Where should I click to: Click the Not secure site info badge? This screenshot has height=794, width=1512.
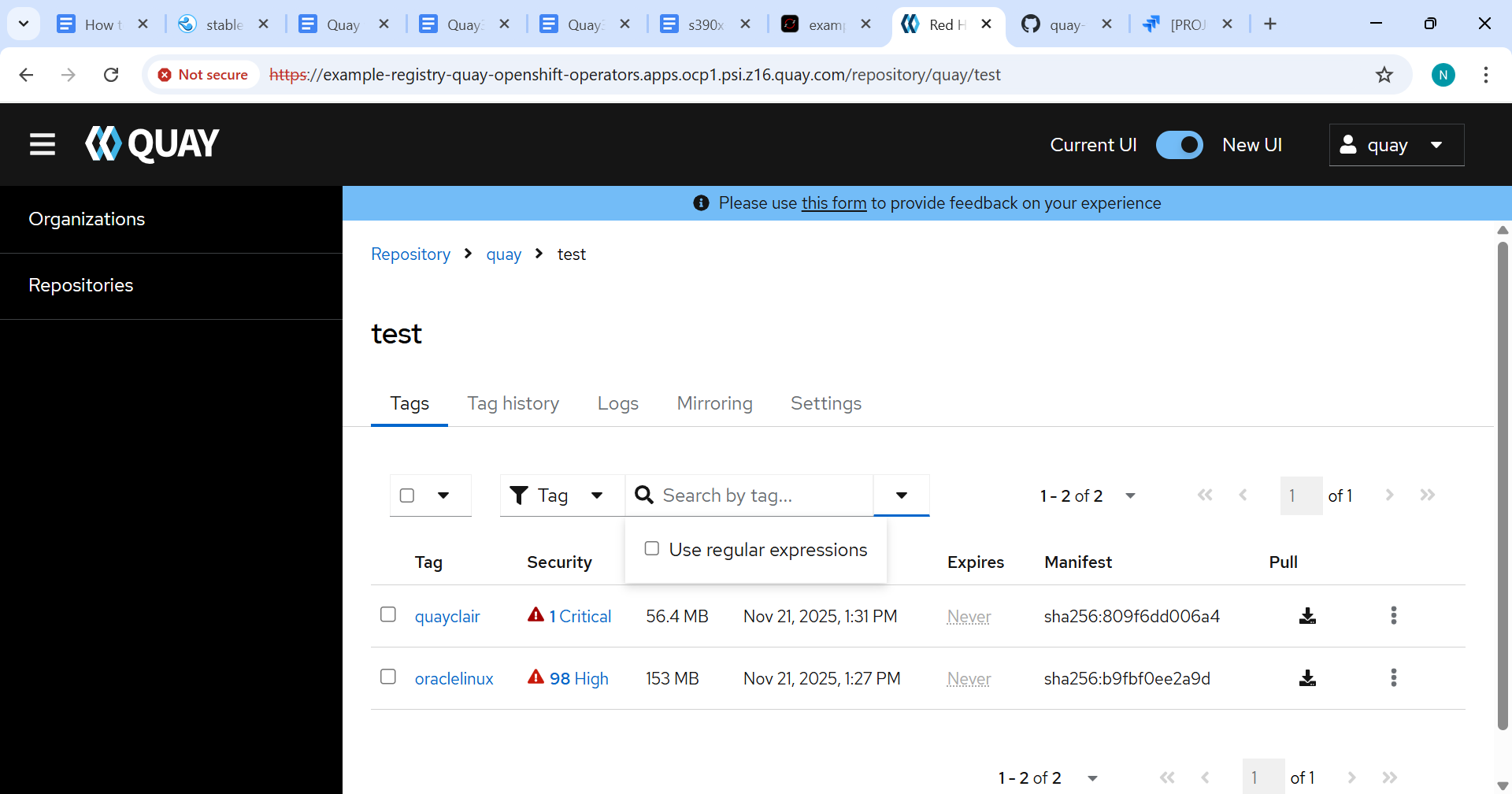click(203, 75)
